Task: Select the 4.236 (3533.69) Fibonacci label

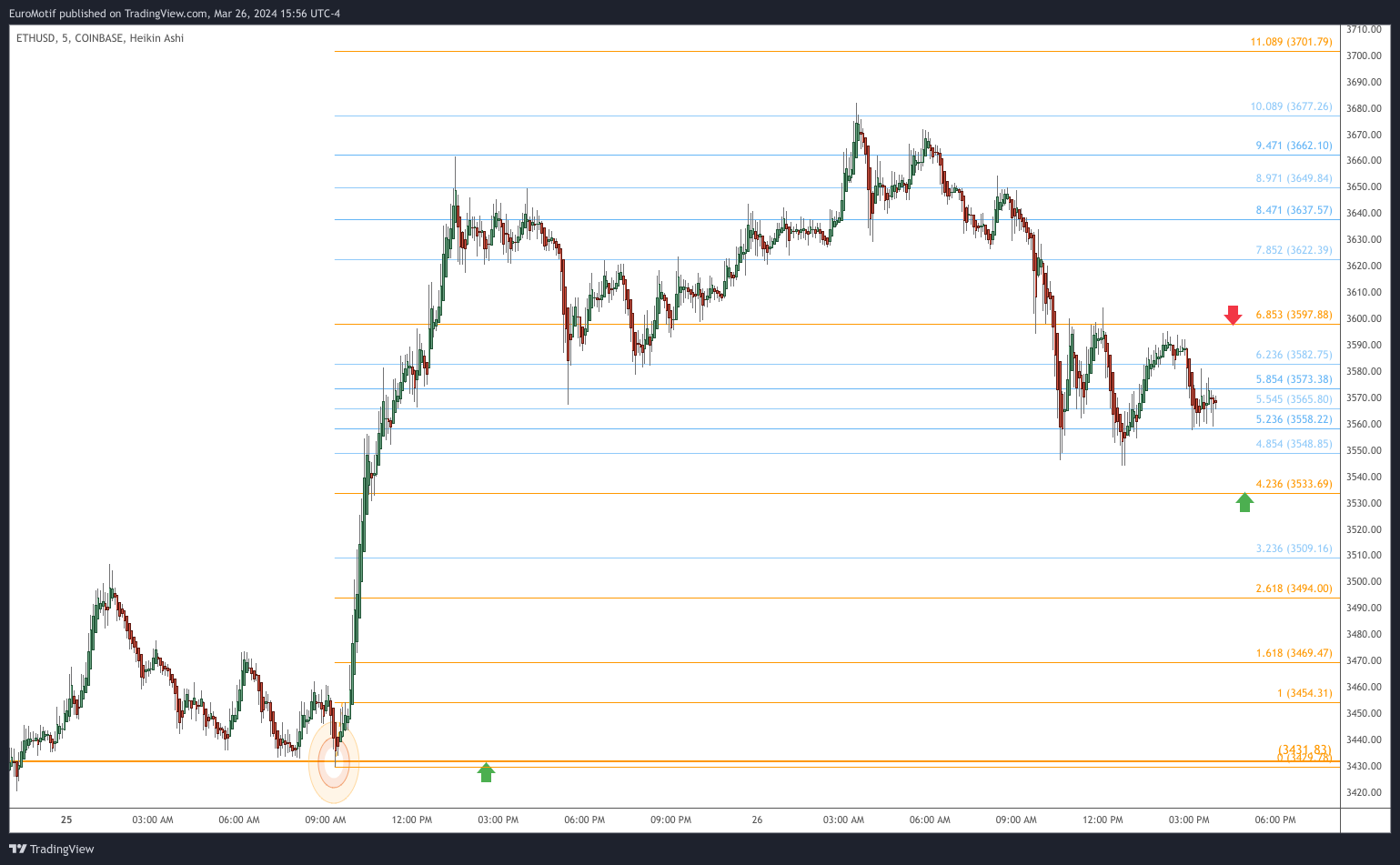Action: pos(1294,484)
